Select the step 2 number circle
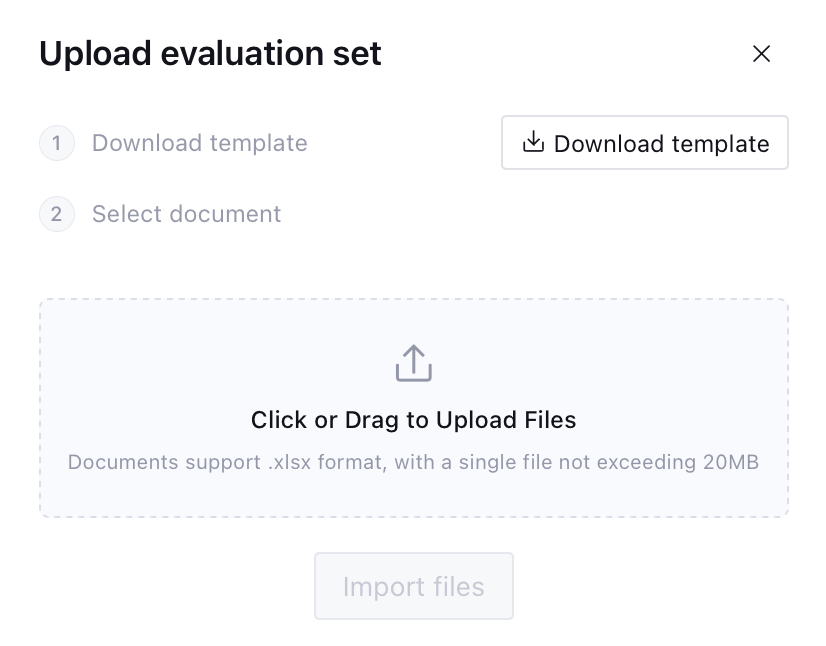Viewport: 826px width, 646px height. (x=57, y=214)
